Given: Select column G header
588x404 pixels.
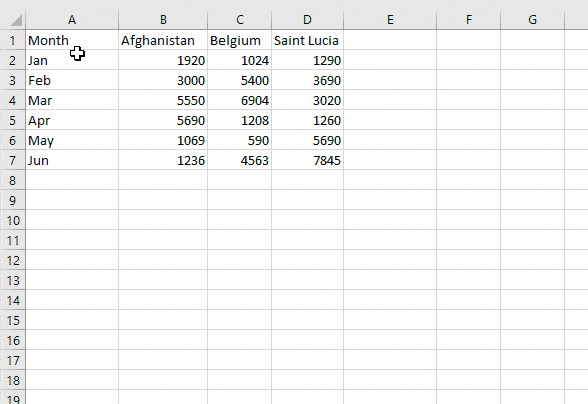Looking at the screenshot, I should tap(532, 20).
